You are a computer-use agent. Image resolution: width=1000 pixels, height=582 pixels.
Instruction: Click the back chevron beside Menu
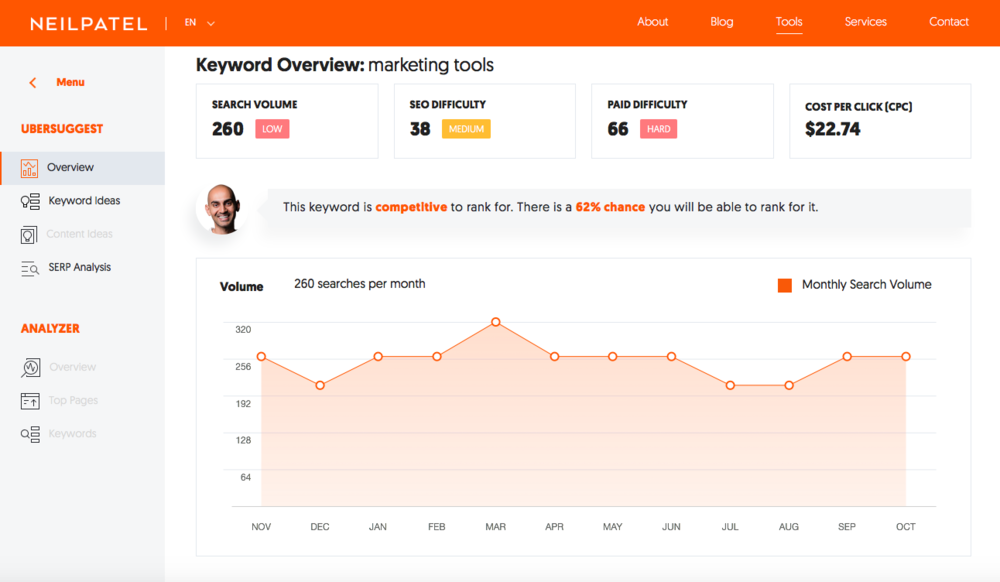tap(33, 83)
